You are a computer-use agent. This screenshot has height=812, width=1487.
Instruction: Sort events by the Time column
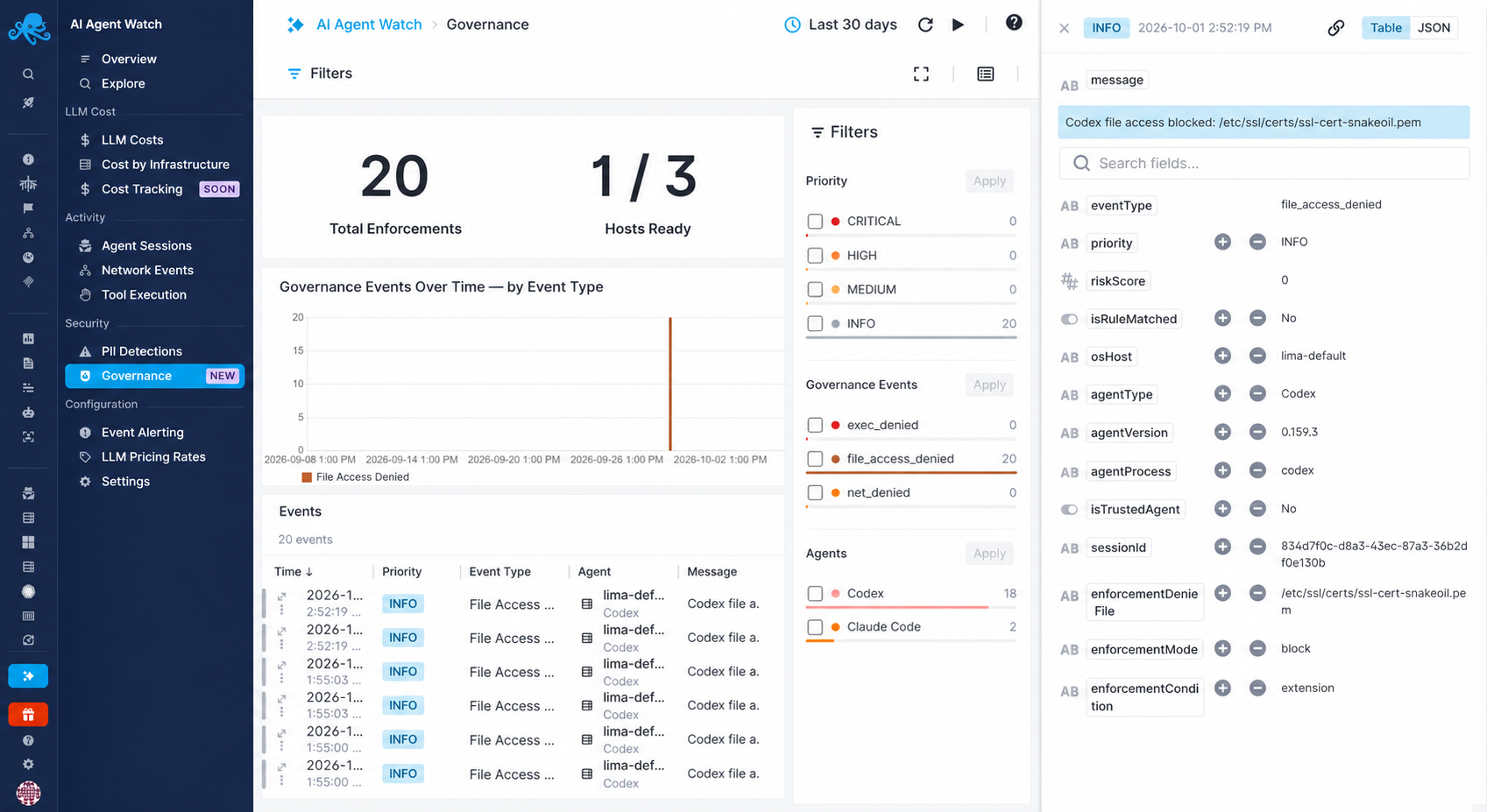click(294, 572)
